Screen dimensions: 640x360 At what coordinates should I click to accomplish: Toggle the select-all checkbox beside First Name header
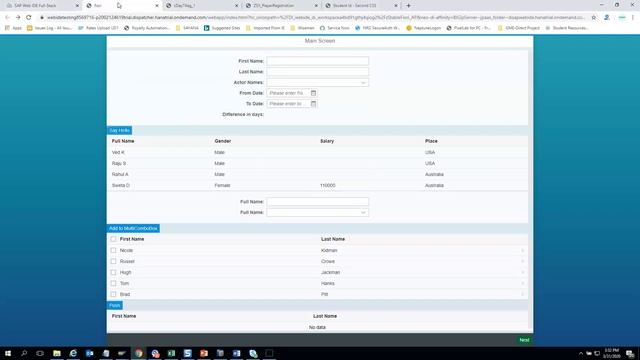[113, 239]
